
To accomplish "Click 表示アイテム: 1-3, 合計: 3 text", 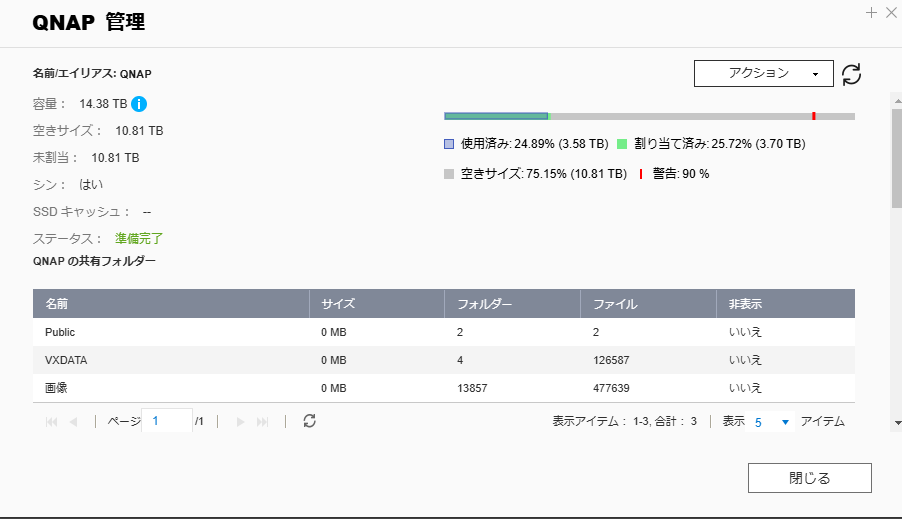I will [625, 421].
